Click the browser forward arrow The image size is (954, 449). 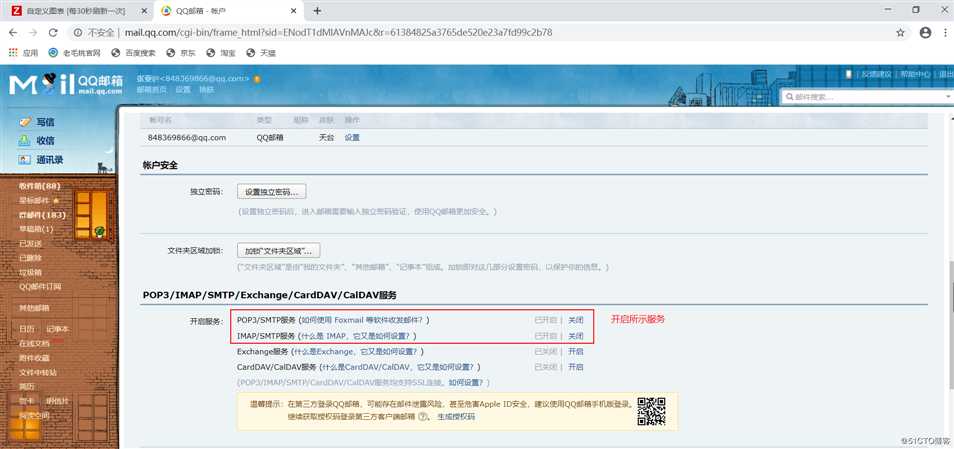click(33, 32)
